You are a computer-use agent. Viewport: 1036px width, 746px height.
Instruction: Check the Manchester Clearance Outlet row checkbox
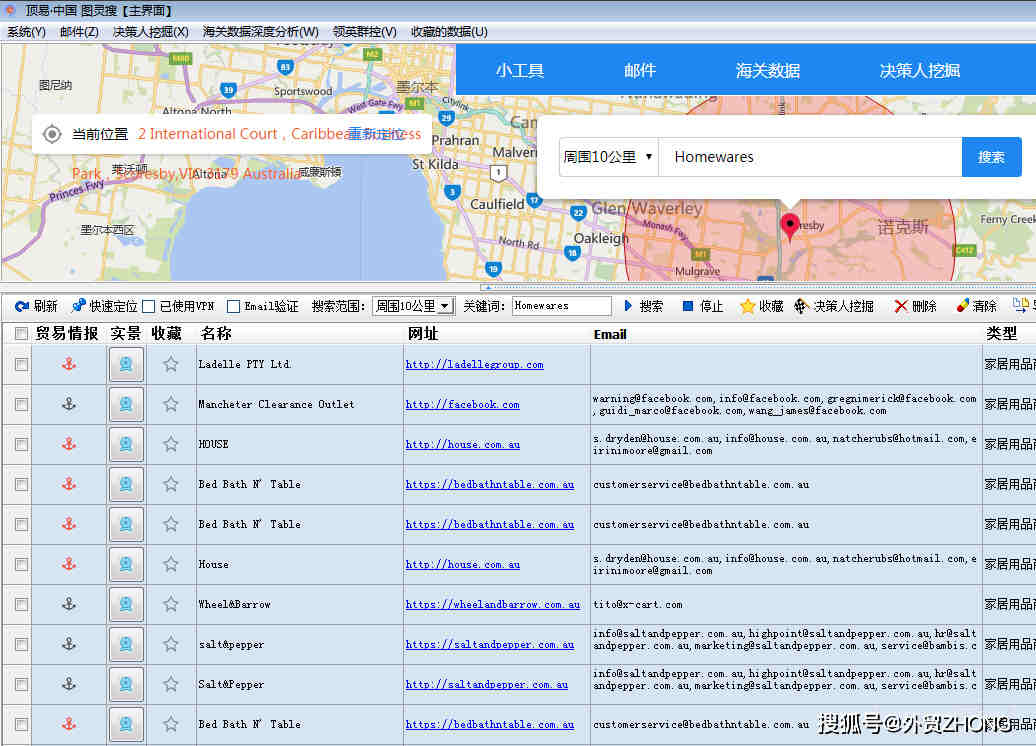pos(21,404)
